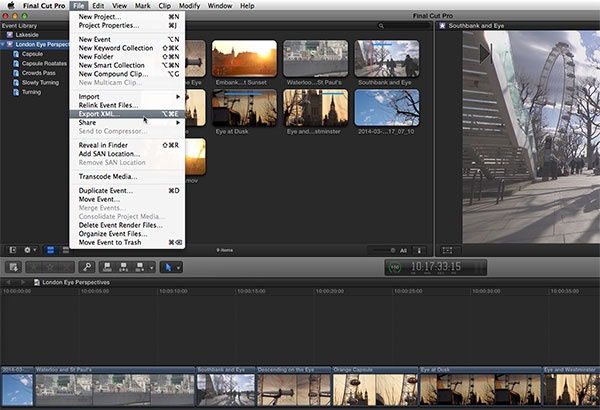Click the browser search magnifier icon
Viewport: 600px width, 410px height.
coord(381,26)
